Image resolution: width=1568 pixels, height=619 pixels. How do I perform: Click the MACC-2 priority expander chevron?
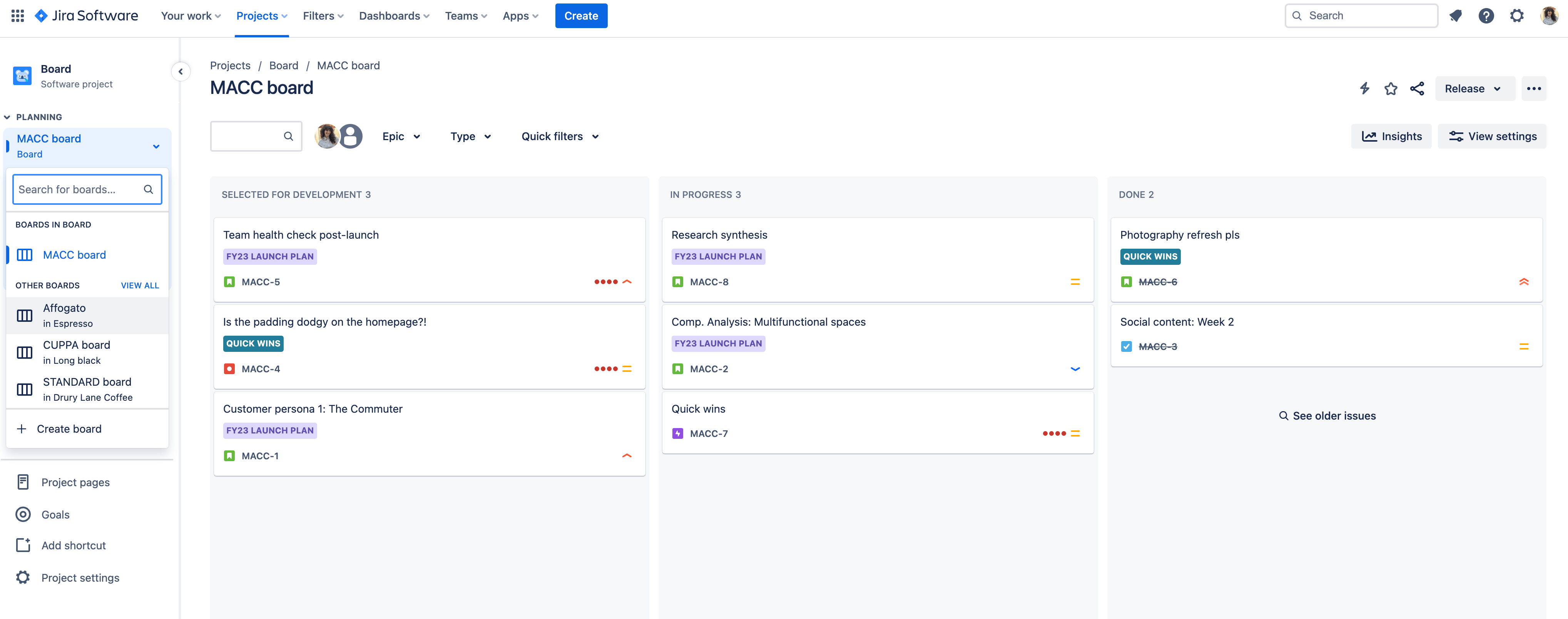point(1075,368)
